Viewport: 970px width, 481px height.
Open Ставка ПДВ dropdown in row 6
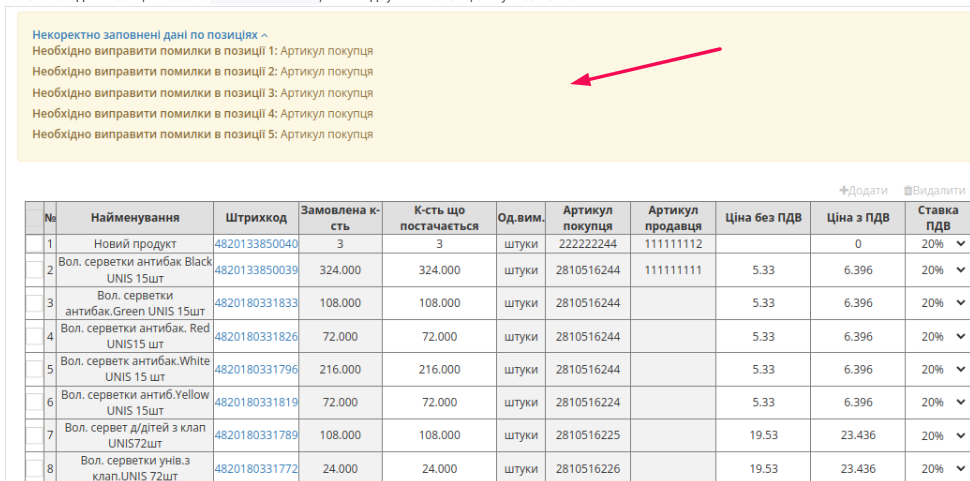click(x=940, y=402)
